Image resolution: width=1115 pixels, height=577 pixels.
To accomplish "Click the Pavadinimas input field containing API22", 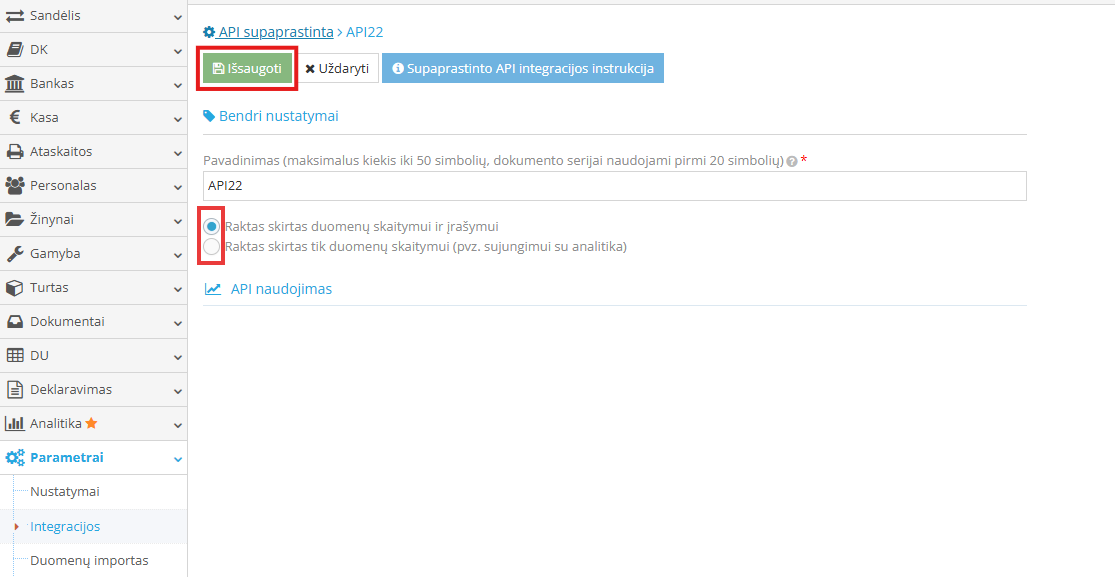I will pos(614,186).
